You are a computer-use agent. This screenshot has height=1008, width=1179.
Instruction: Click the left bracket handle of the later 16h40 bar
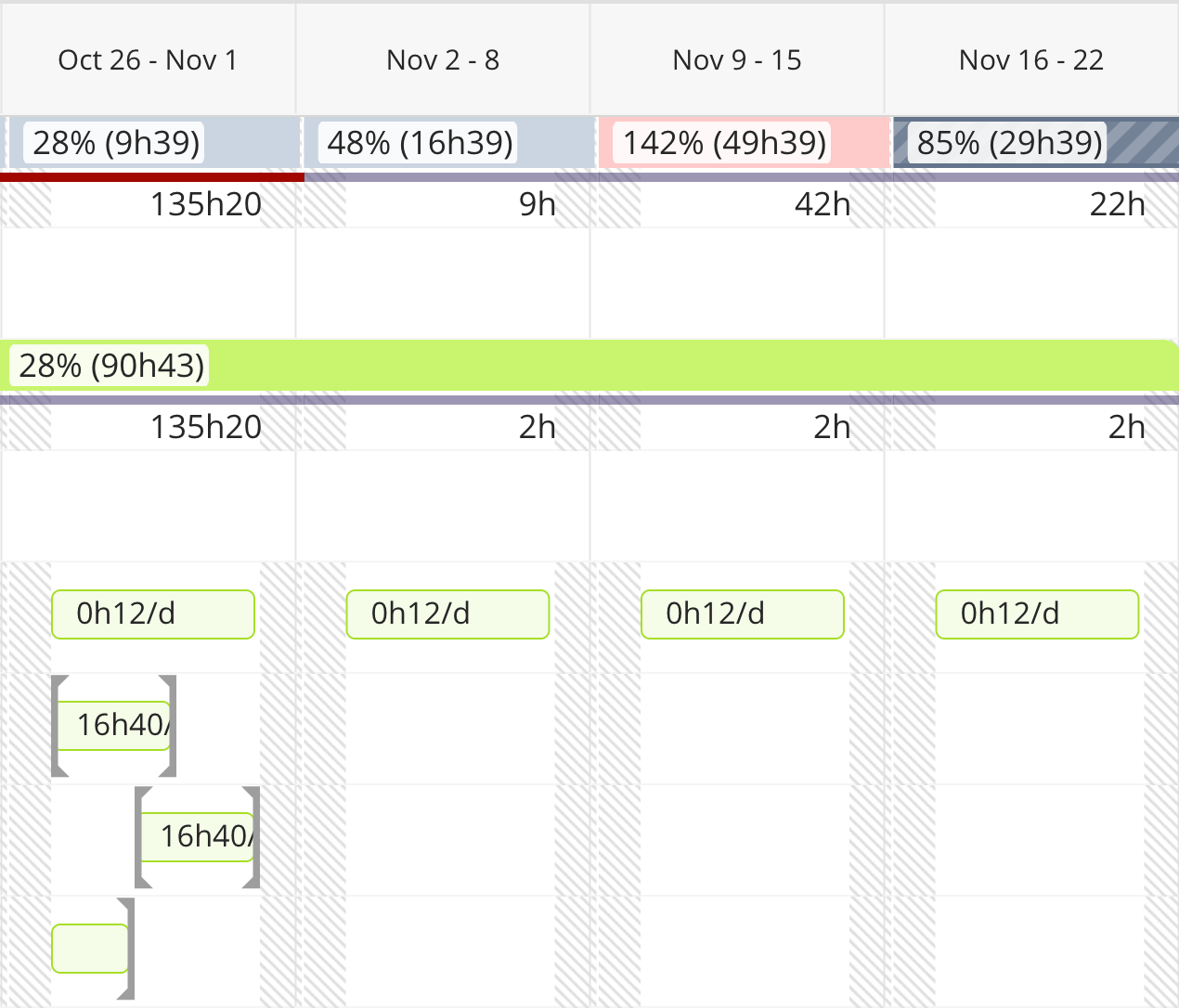(141, 837)
